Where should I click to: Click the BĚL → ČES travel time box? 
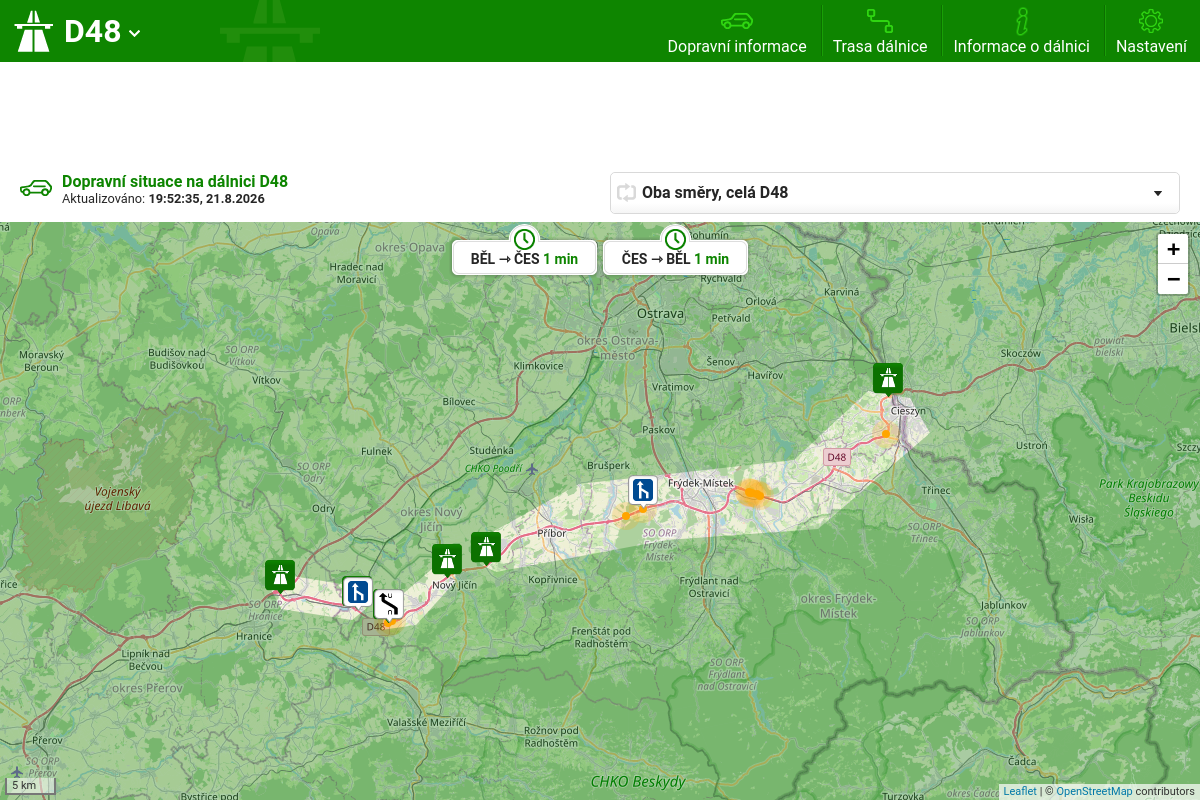point(524,258)
